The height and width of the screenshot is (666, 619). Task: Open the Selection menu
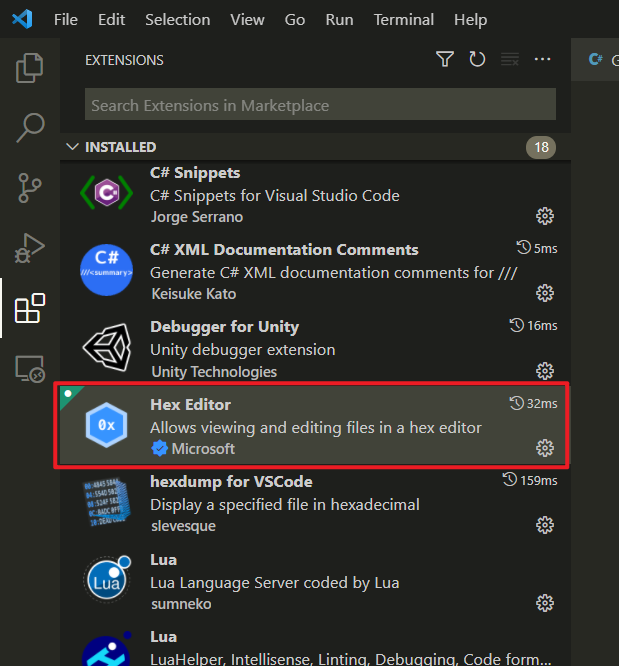click(178, 20)
